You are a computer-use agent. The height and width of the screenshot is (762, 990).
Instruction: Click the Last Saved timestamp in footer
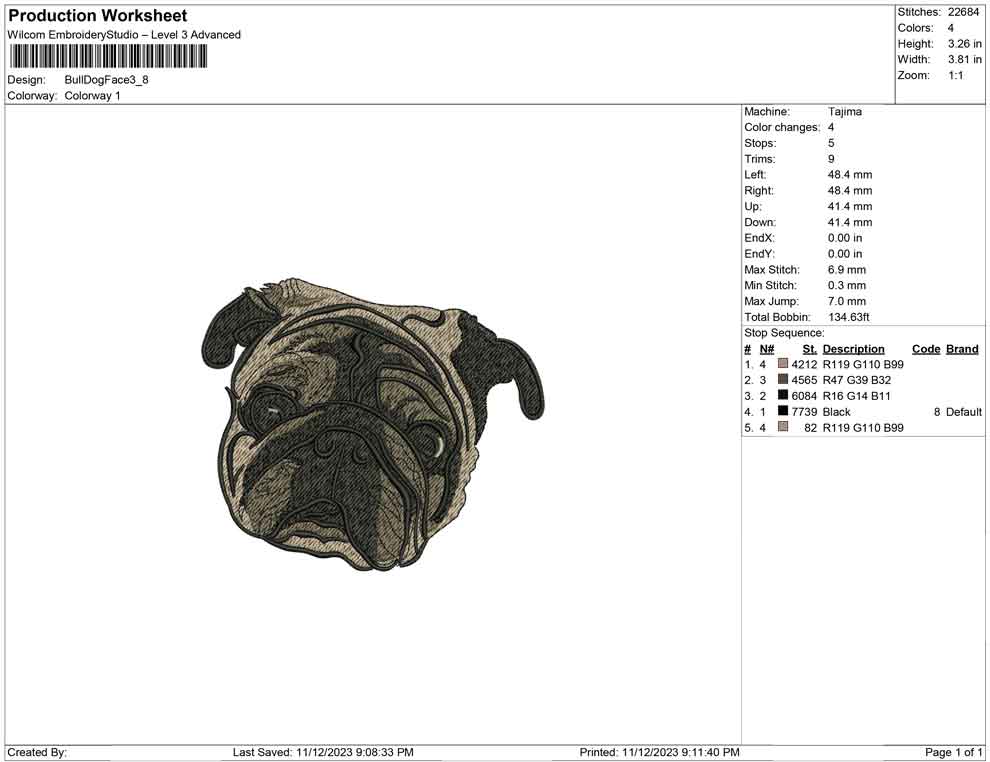click(323, 752)
